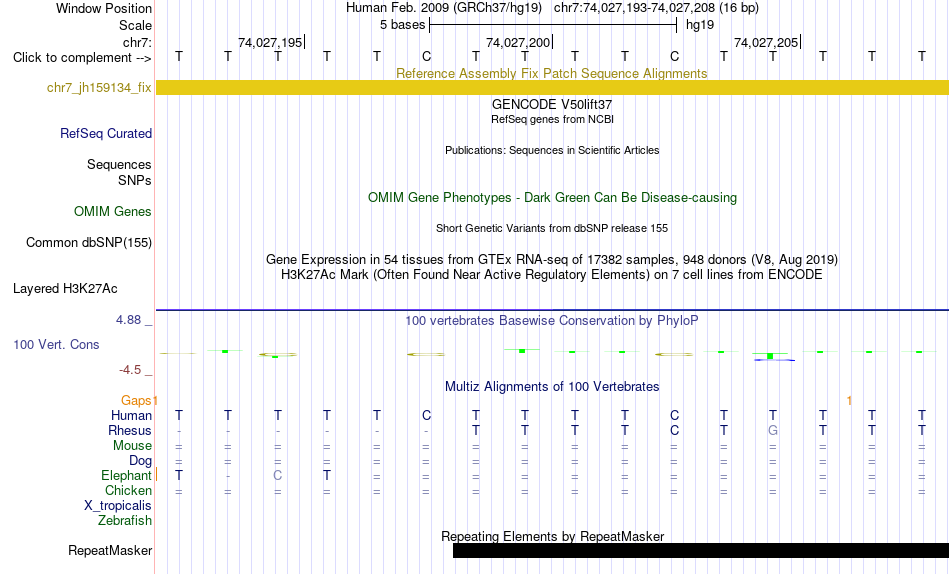
Task: Click the 74,027,205 ruler position
Action: tap(766, 42)
